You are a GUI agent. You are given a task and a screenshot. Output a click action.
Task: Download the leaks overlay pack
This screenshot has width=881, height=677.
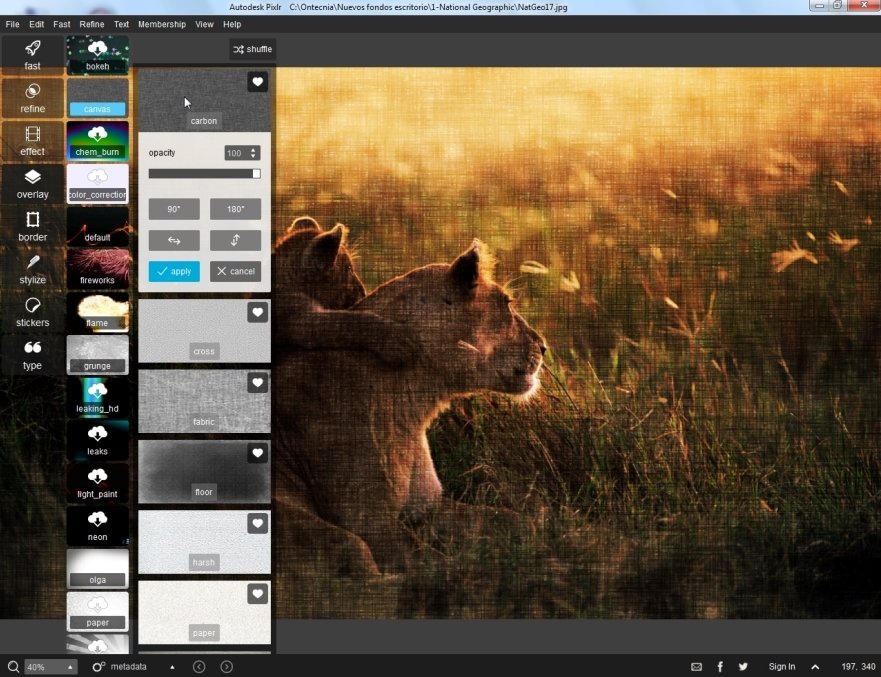pos(97,440)
